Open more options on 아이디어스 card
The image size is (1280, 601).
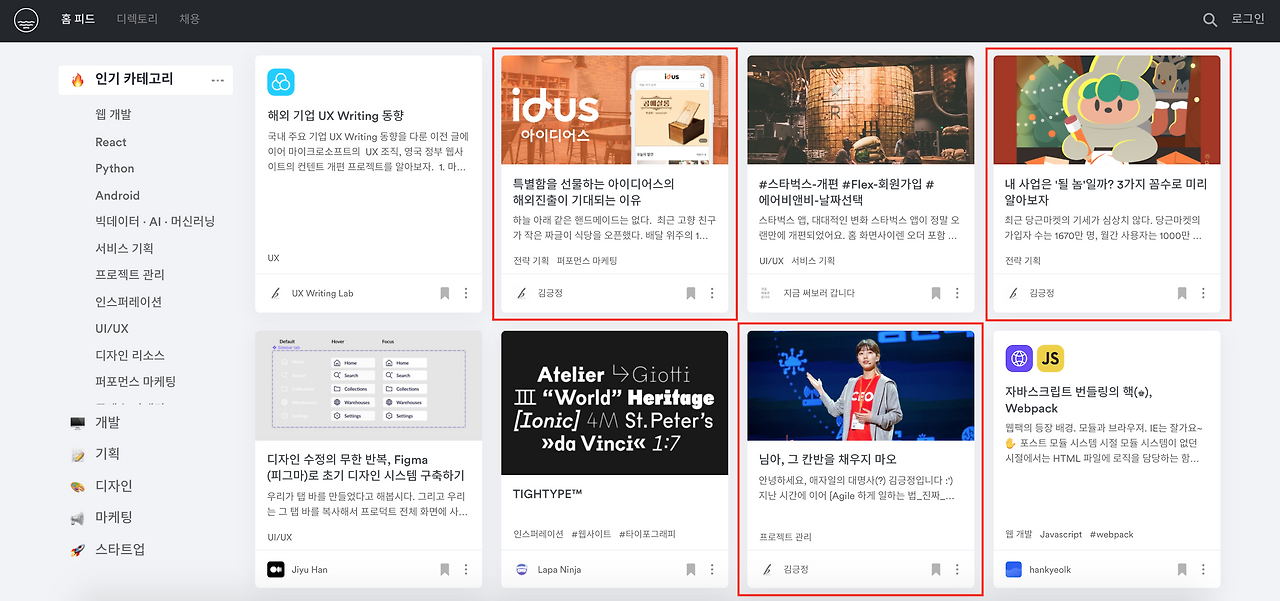(712, 293)
